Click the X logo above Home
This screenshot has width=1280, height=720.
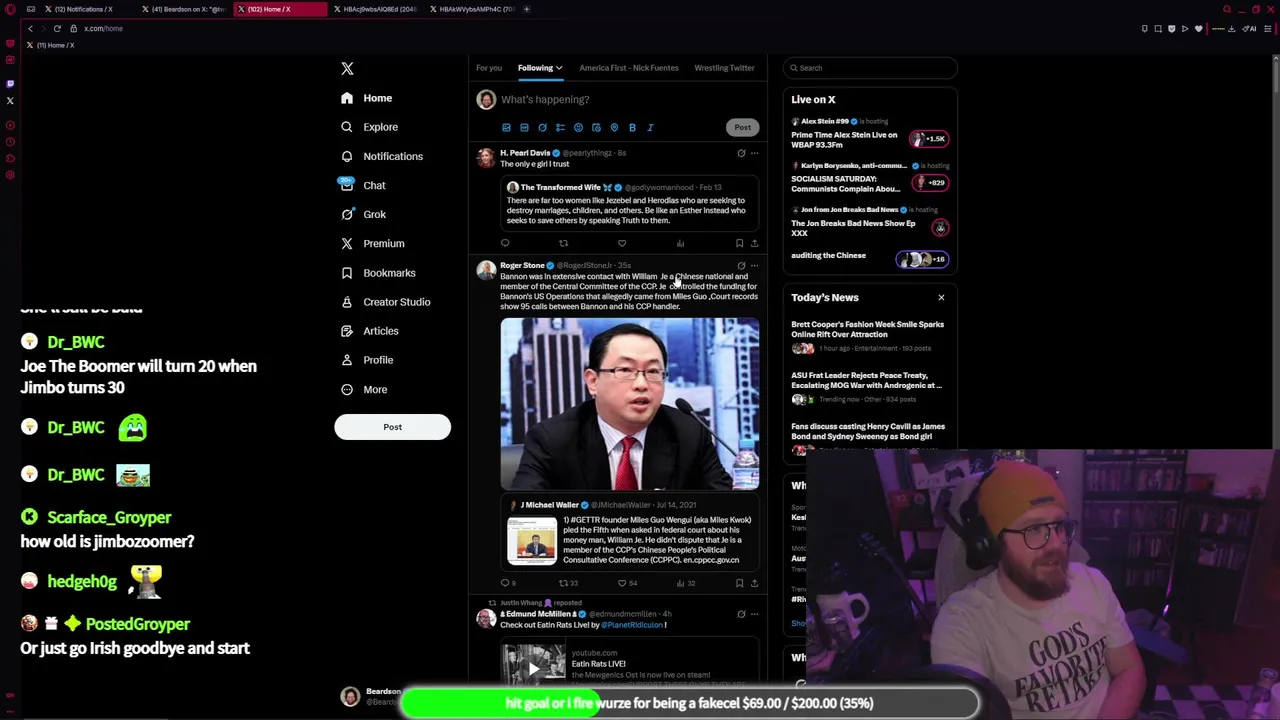click(347, 68)
